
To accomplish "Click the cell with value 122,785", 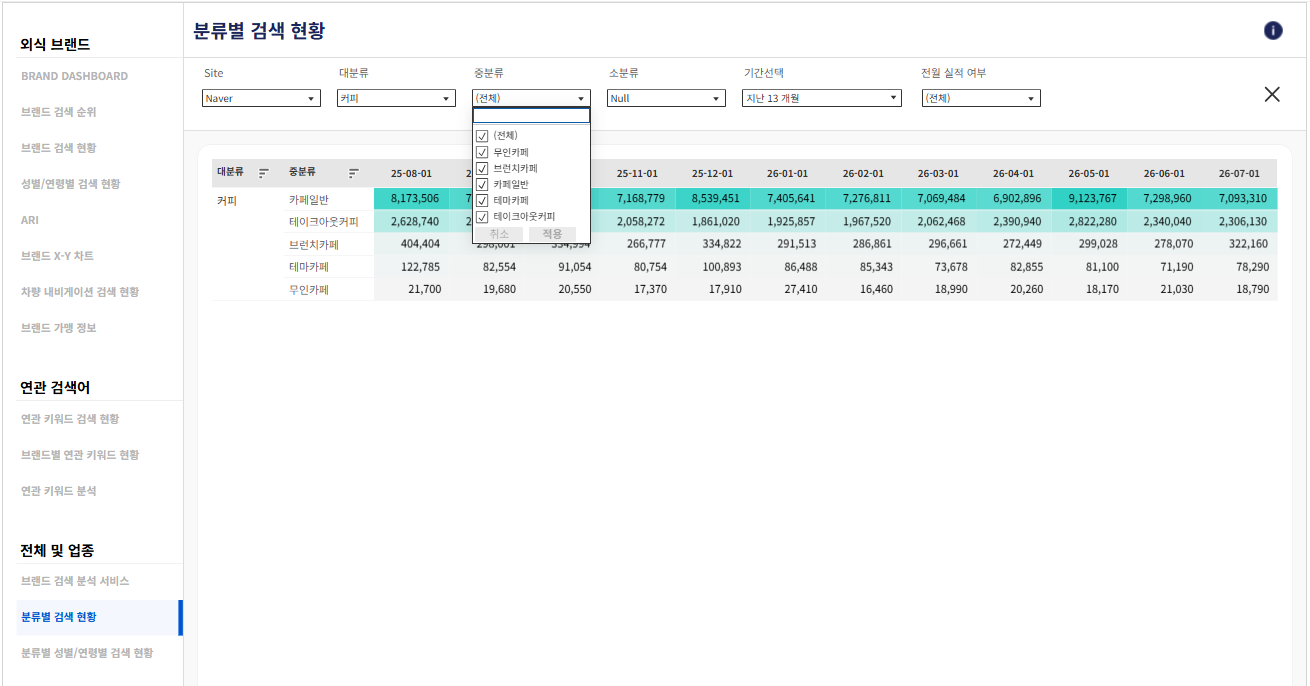I will pyautogui.click(x=412, y=267).
